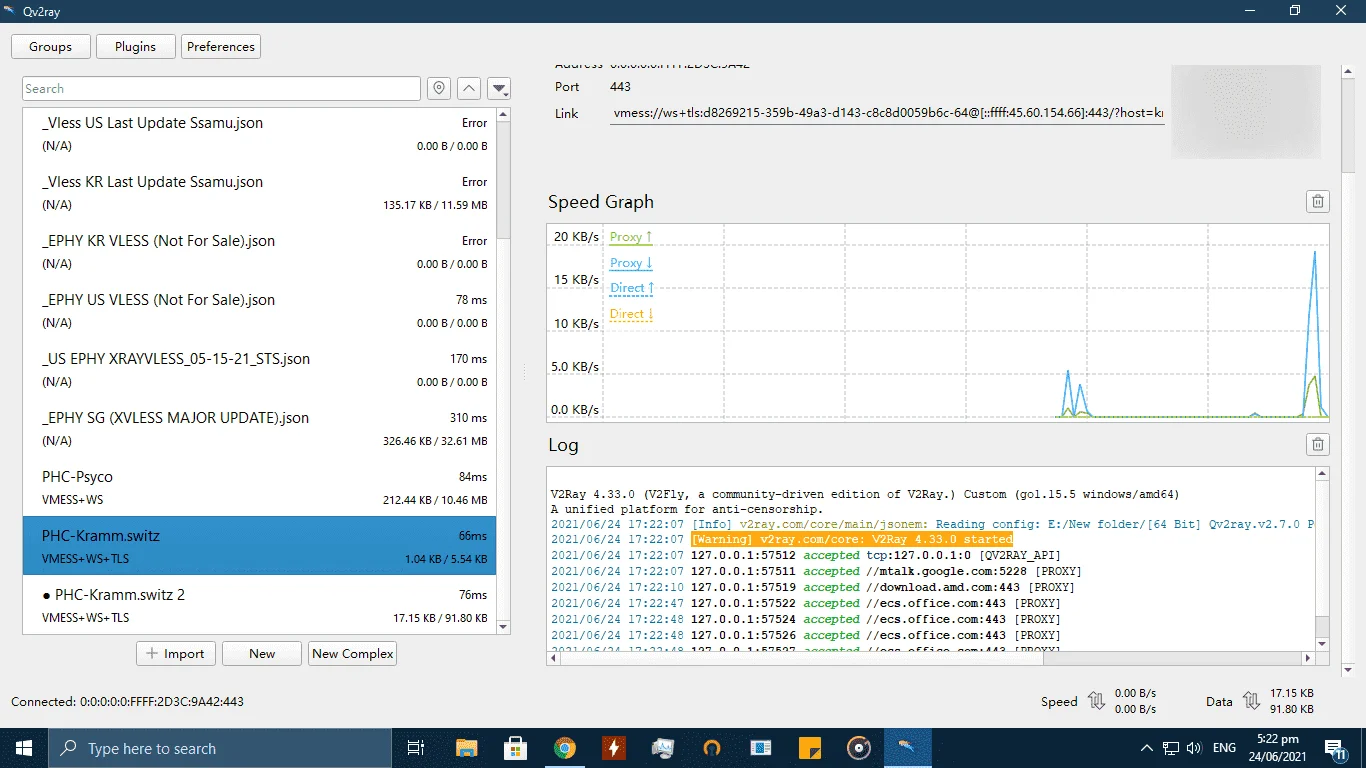
Task: Click the Connected status bar text
Action: (127, 701)
